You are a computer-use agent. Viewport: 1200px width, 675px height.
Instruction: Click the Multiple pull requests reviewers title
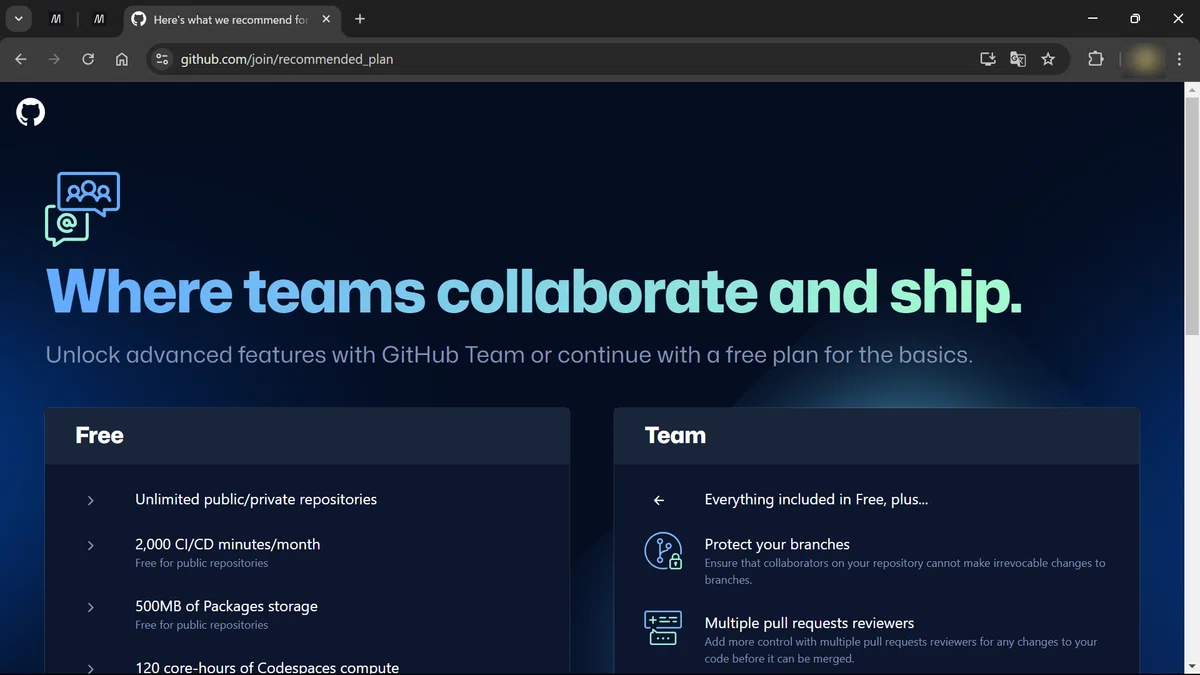tap(809, 623)
